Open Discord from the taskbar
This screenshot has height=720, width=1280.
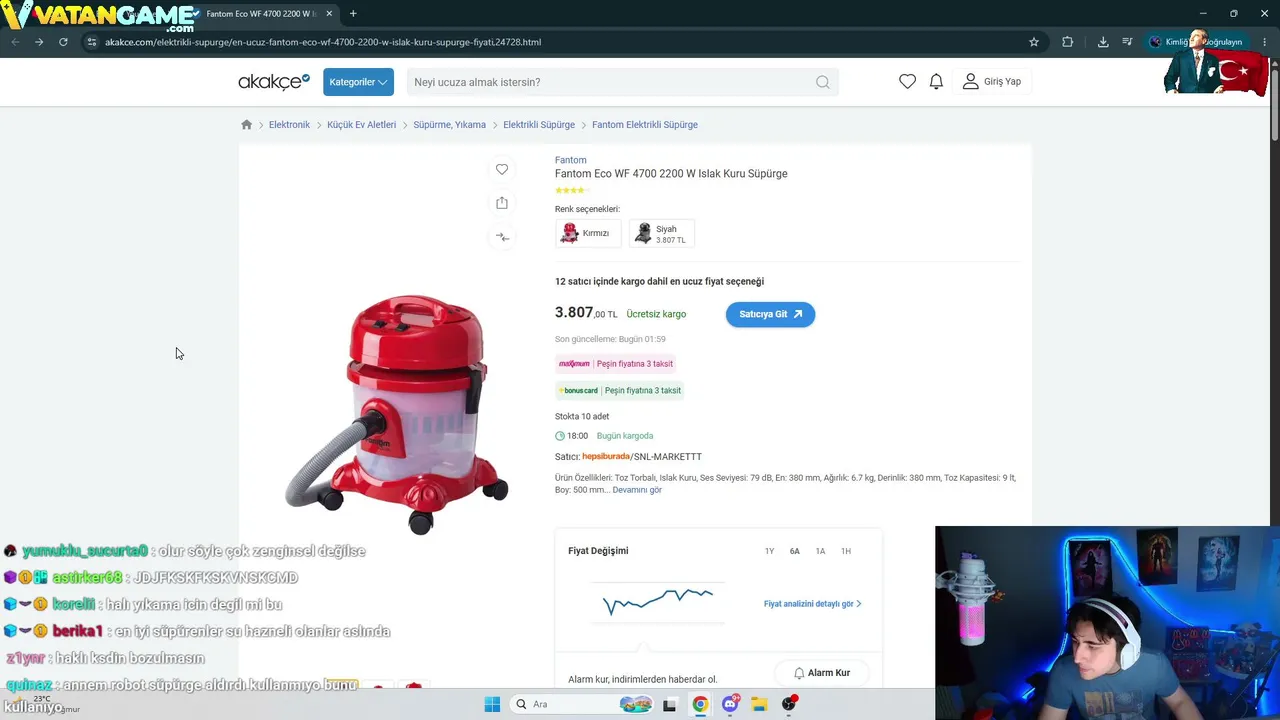pos(730,704)
